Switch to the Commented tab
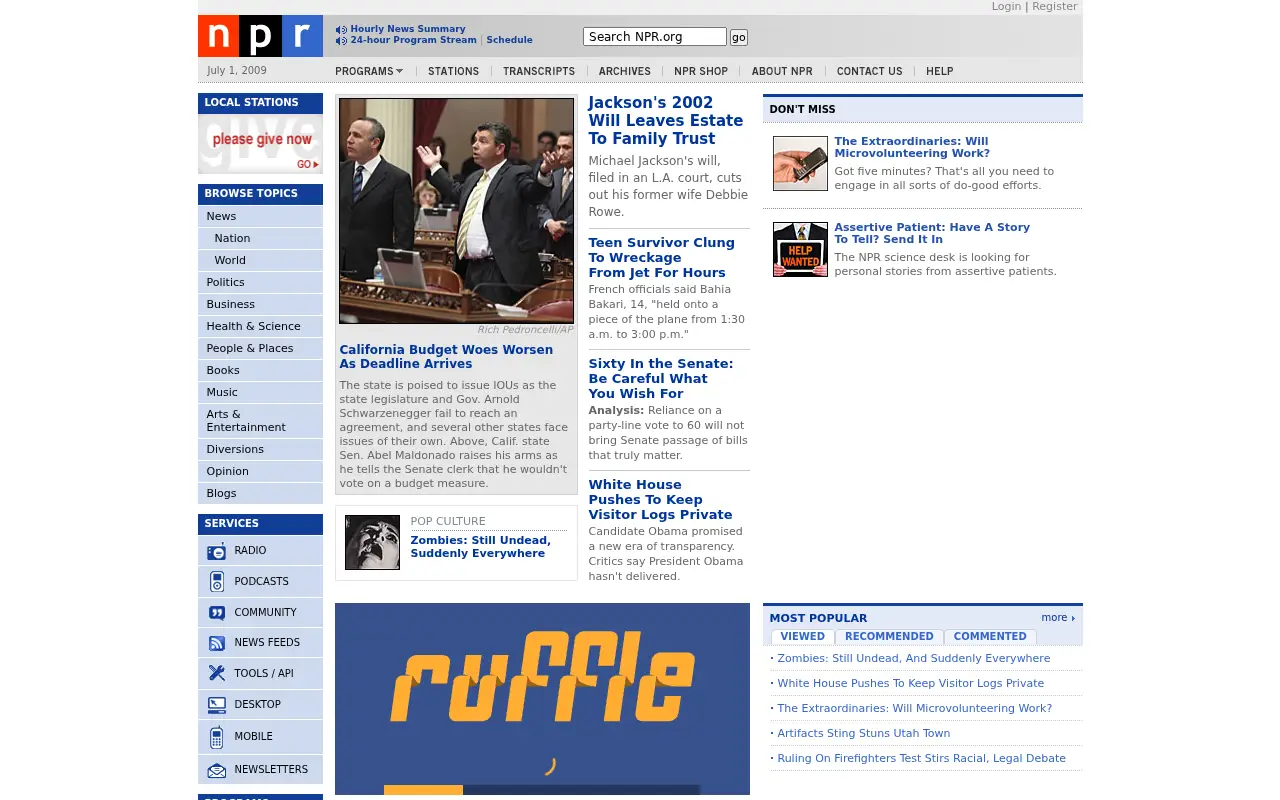 (x=990, y=637)
